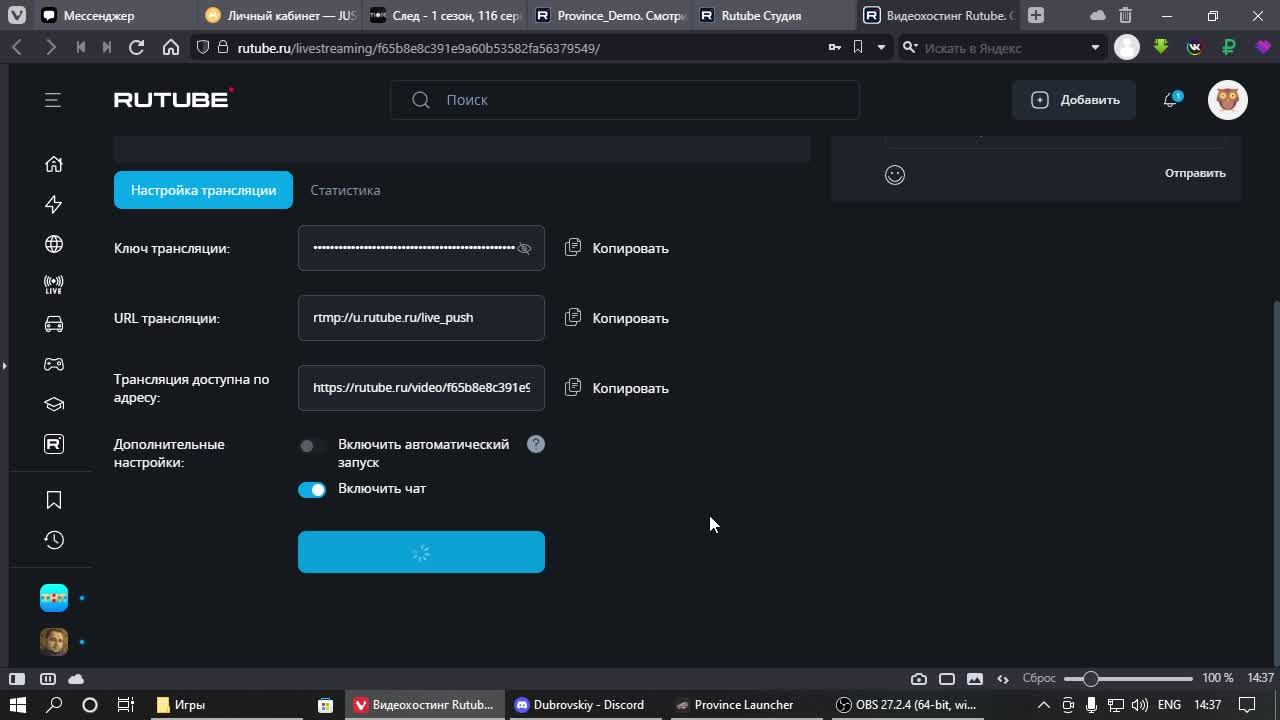1280x720 pixels.
Task: Open the bookmark dropdown arrow in the address bar
Action: (x=881, y=47)
